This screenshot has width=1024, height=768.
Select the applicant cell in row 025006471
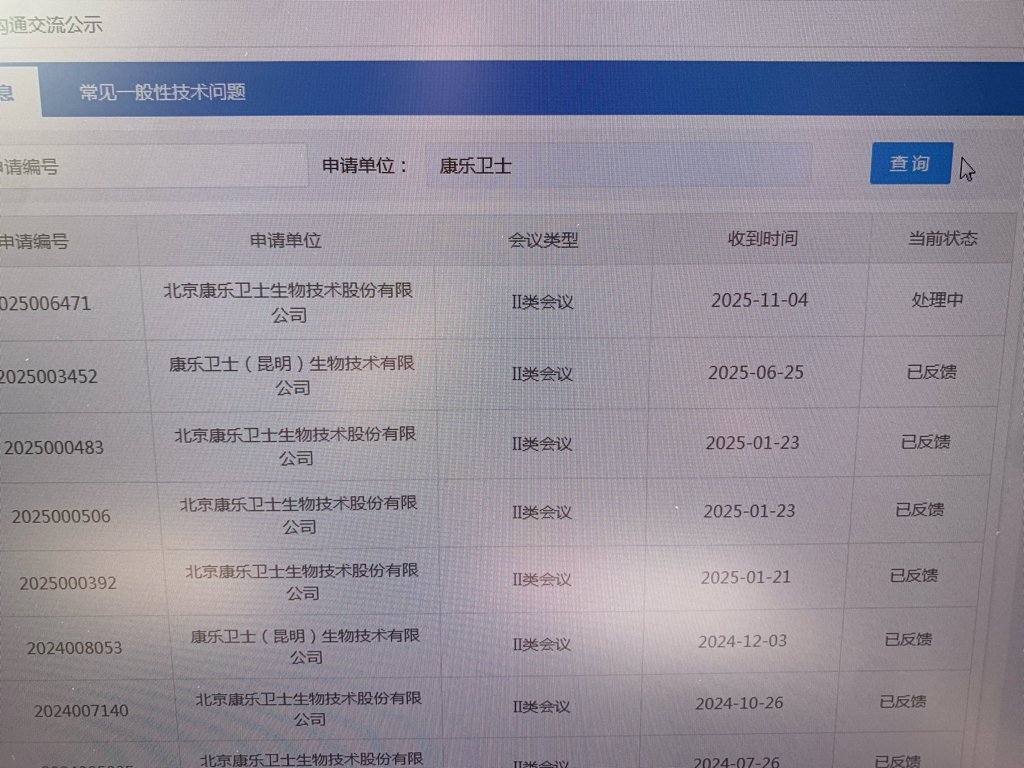point(288,302)
